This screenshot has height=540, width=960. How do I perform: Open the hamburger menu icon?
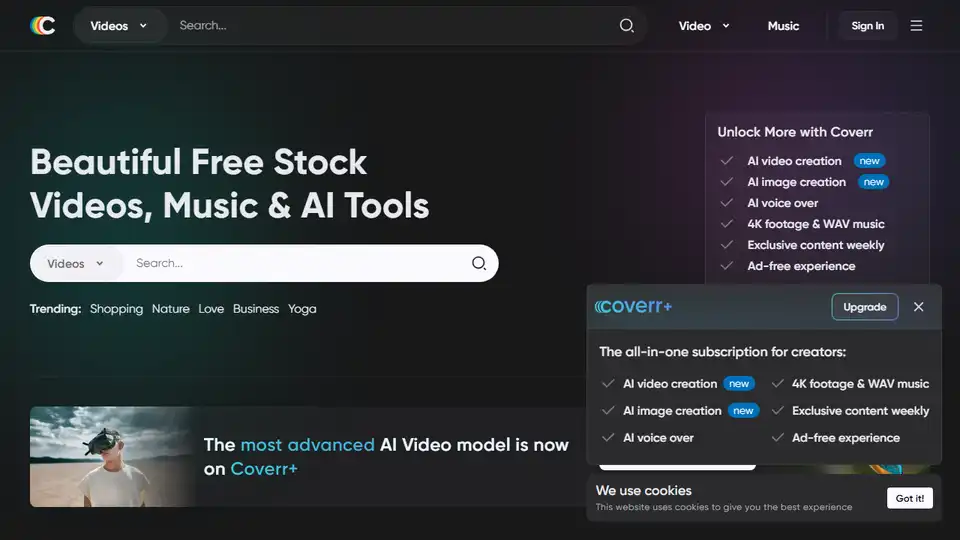(x=916, y=26)
